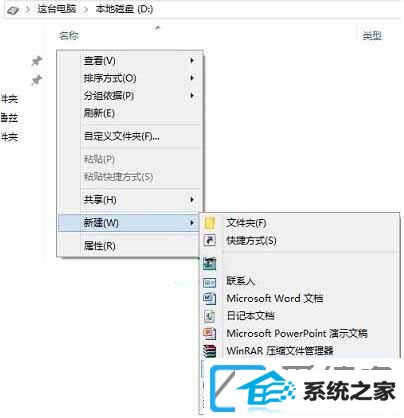Click the shortcut arrow icon beside 快捷方式(S)

(x=209, y=240)
